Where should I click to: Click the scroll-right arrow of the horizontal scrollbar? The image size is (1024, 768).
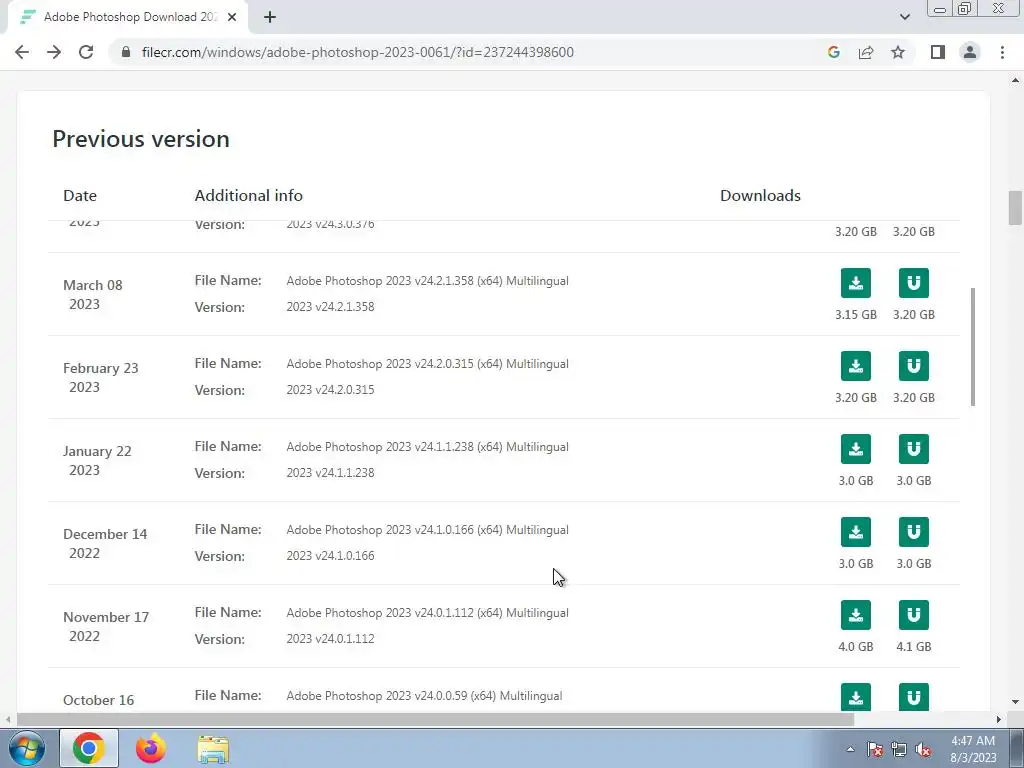pos(999,720)
